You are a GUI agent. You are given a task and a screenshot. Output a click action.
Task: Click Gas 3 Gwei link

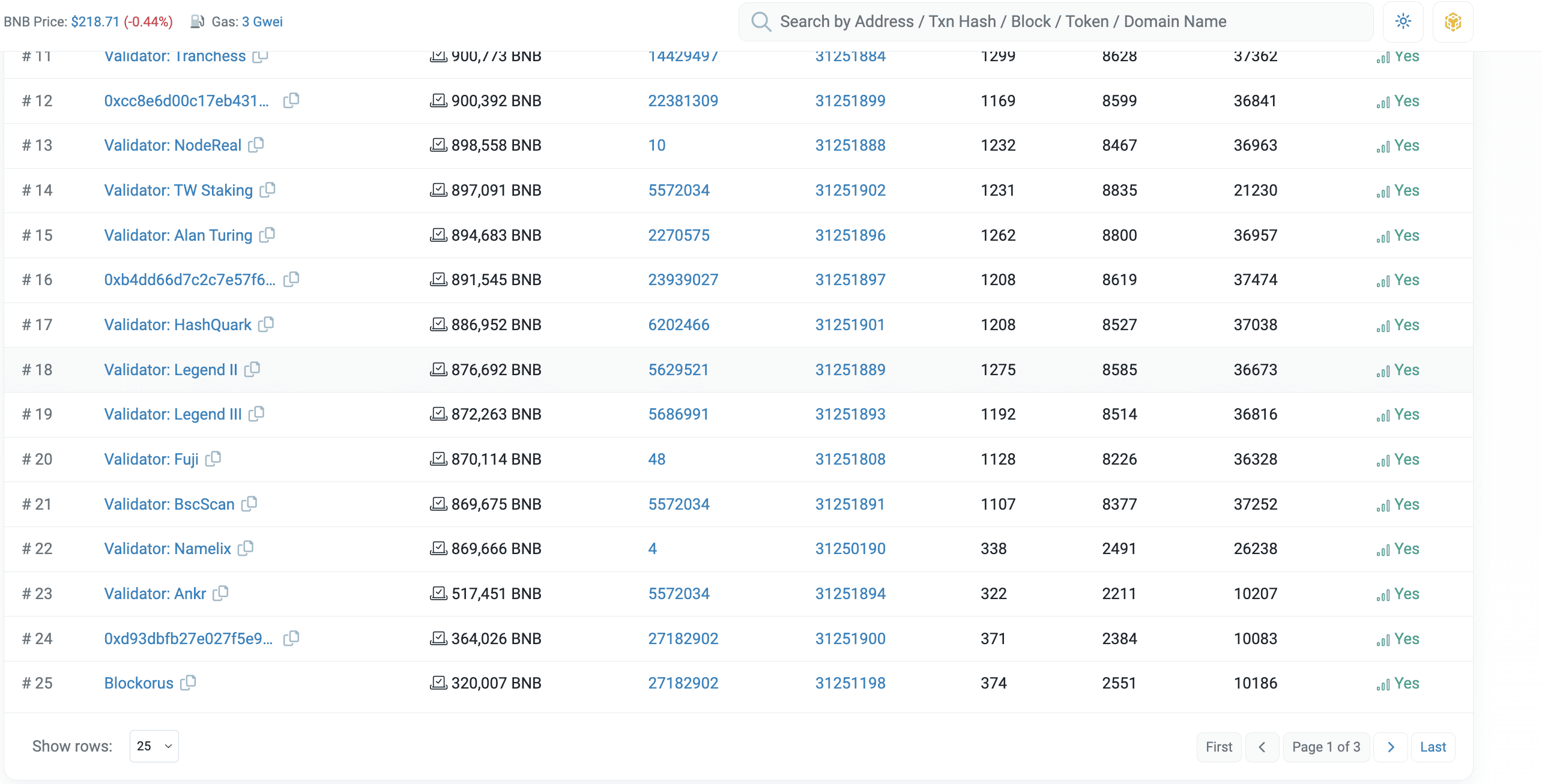coord(262,22)
